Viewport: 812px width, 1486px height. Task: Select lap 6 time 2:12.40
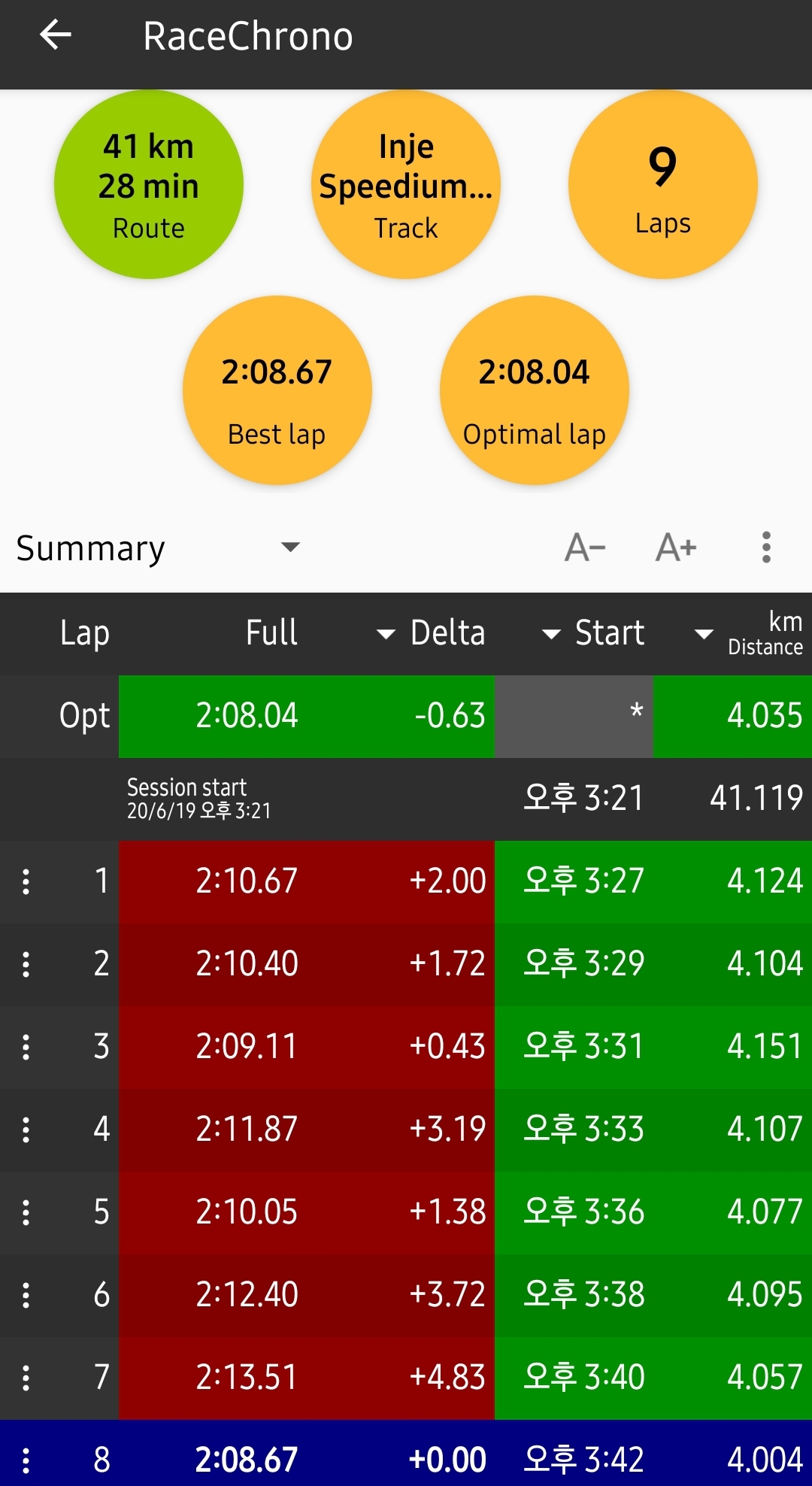click(x=247, y=1295)
